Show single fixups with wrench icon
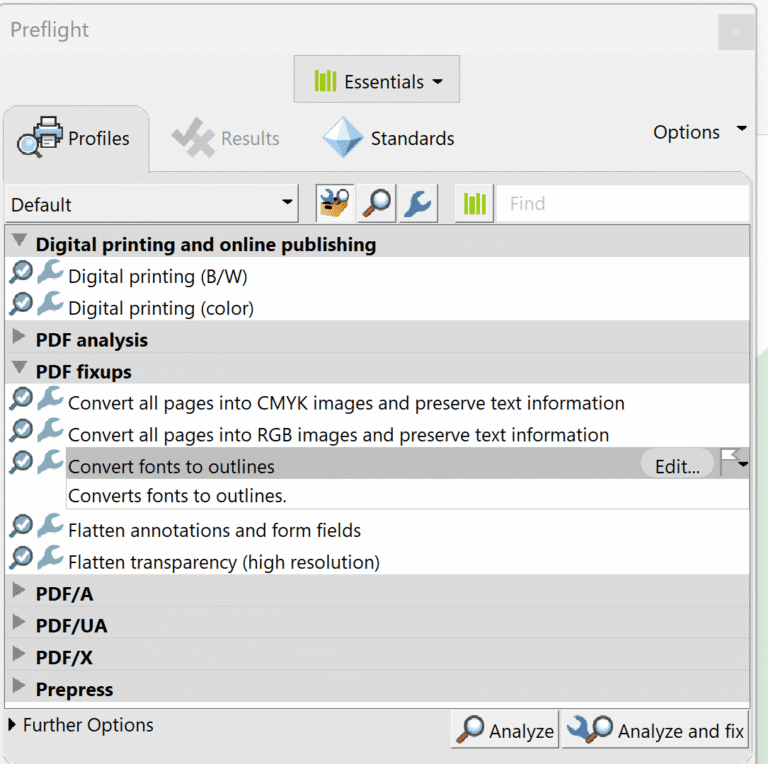 [x=418, y=203]
